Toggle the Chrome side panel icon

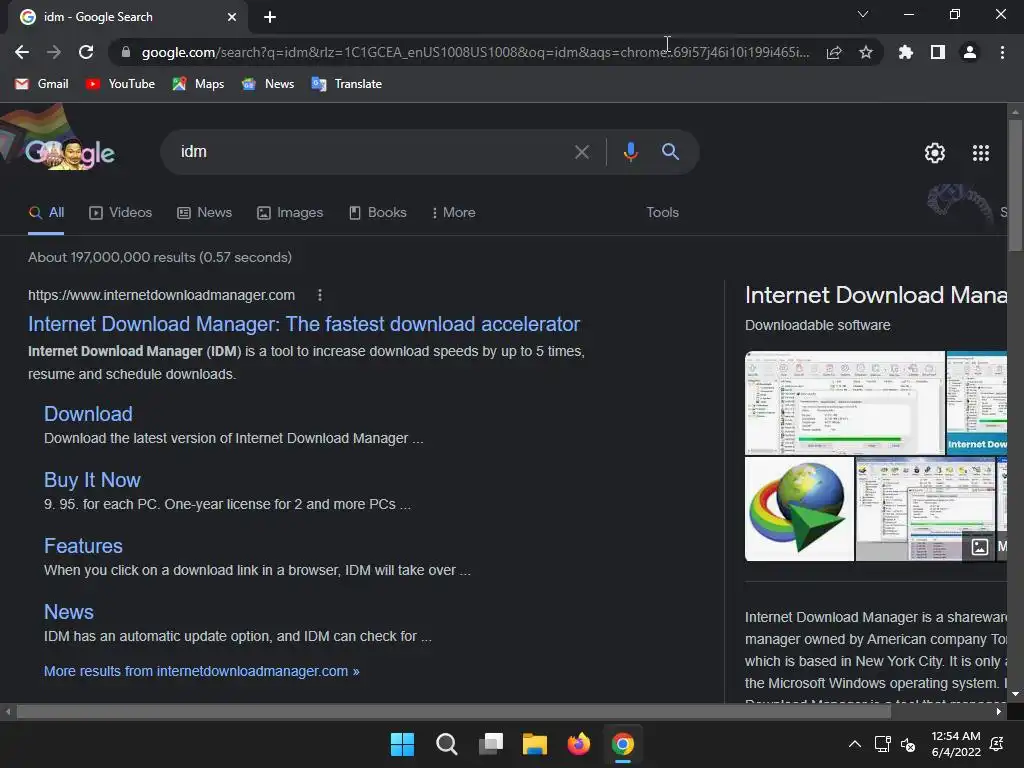coord(937,52)
